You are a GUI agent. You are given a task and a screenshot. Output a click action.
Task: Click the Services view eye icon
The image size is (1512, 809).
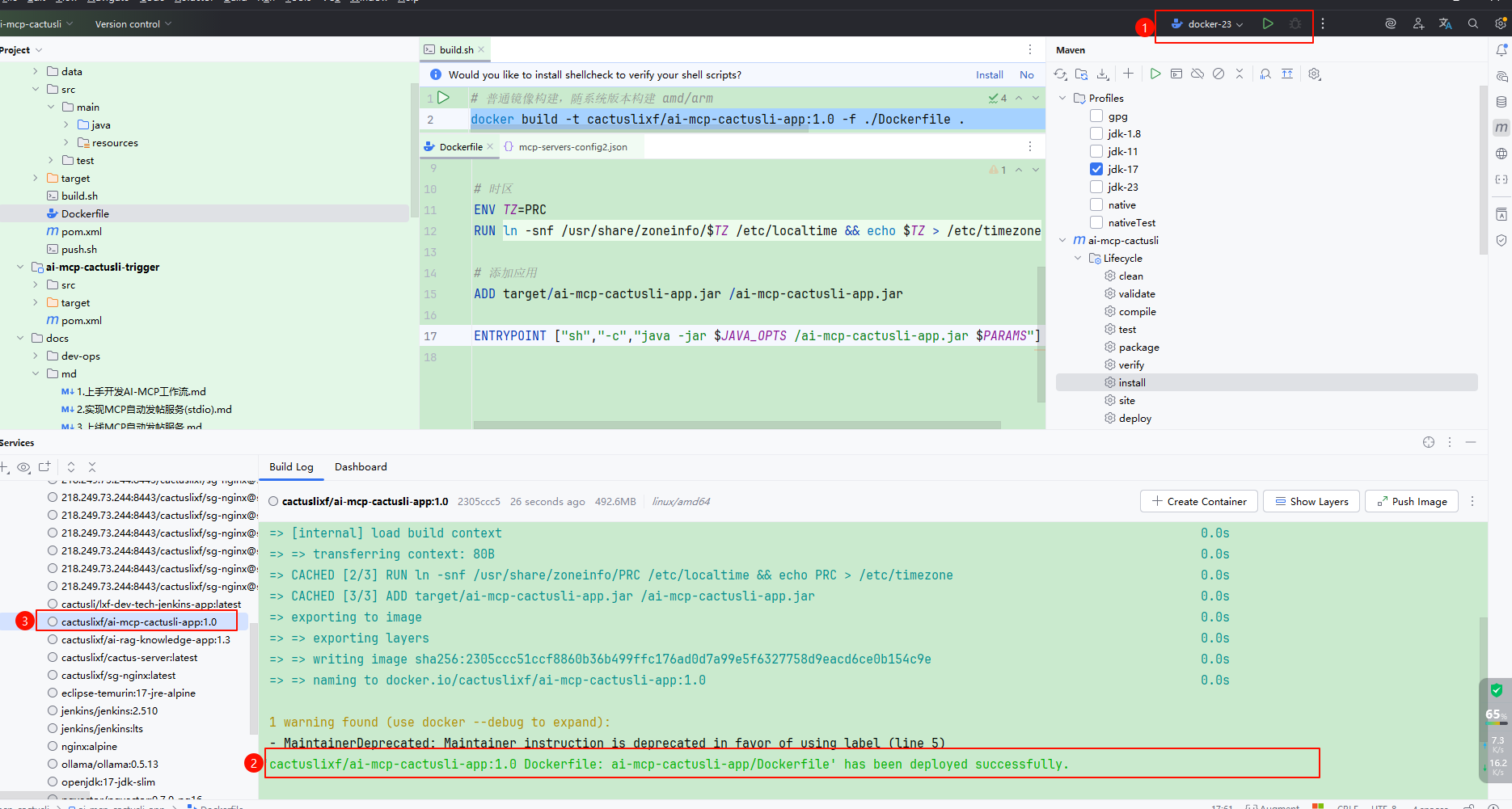(23, 467)
